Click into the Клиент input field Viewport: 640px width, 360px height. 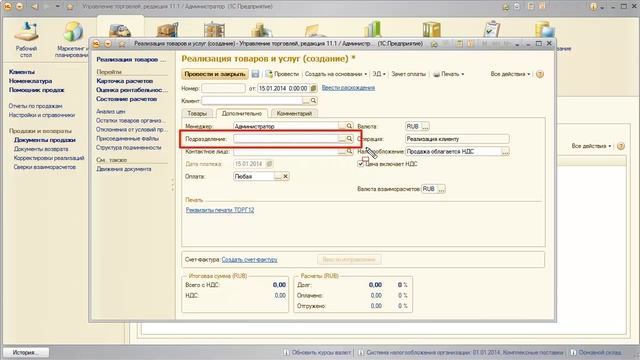tap(252, 100)
